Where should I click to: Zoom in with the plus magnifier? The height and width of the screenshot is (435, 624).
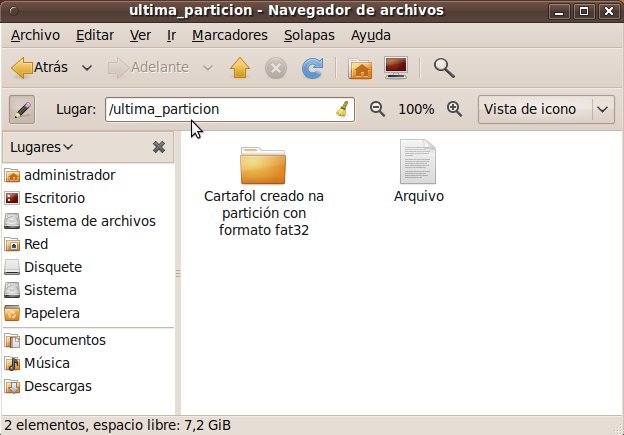[x=454, y=109]
